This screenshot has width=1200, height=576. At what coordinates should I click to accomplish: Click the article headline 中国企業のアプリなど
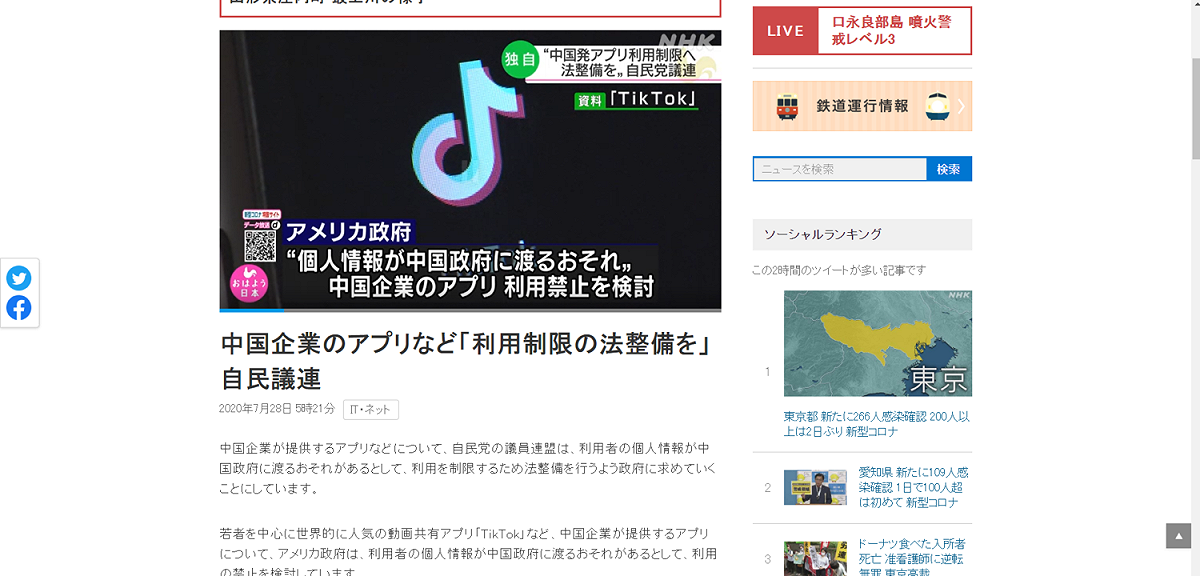(x=465, y=361)
